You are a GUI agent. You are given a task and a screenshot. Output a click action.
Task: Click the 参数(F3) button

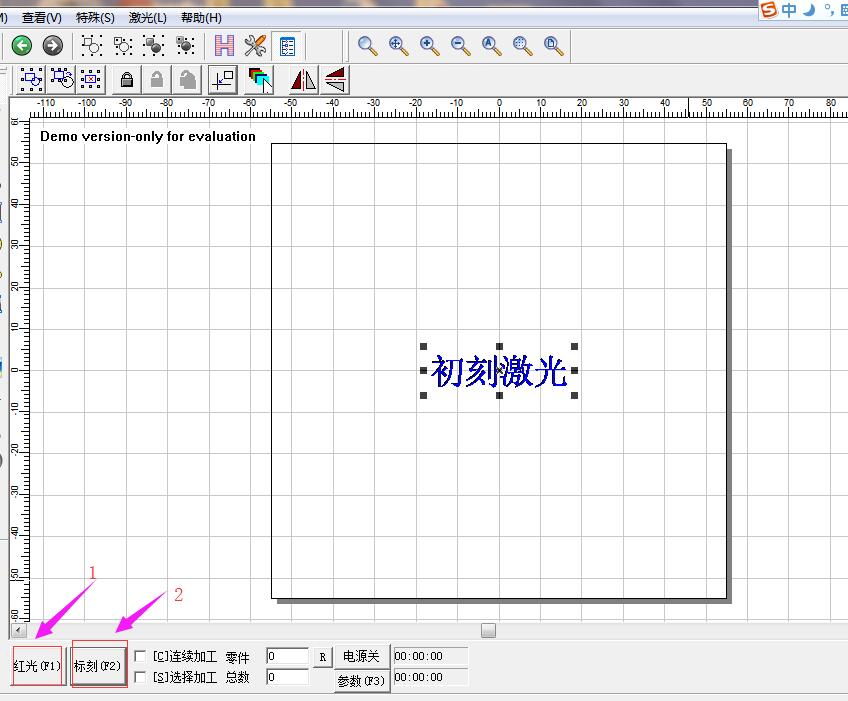[x=361, y=681]
